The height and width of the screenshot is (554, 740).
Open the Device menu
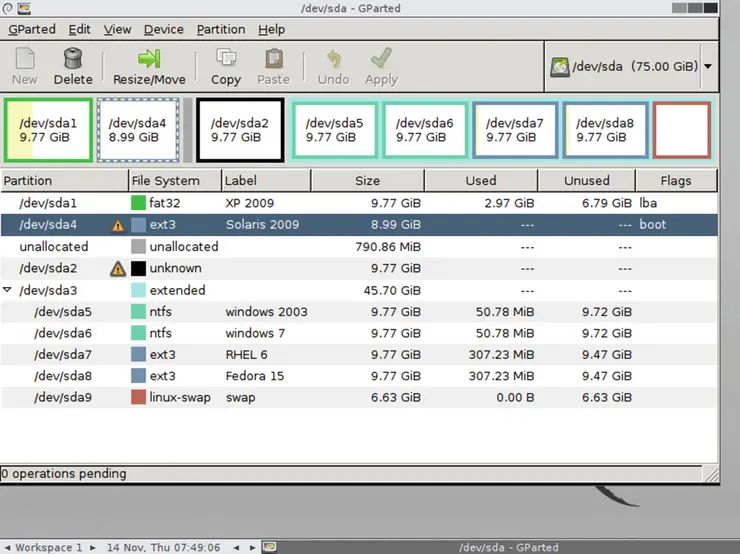tap(164, 30)
